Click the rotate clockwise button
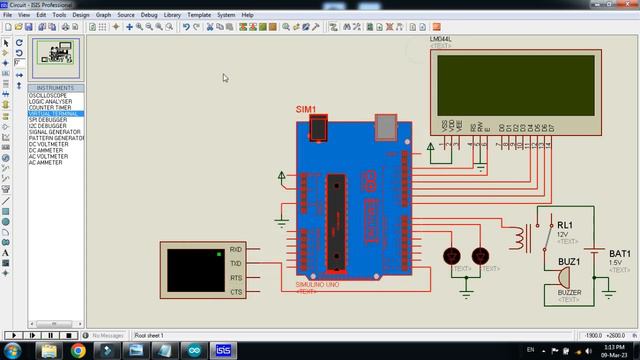This screenshot has height=360, width=640. [19, 42]
